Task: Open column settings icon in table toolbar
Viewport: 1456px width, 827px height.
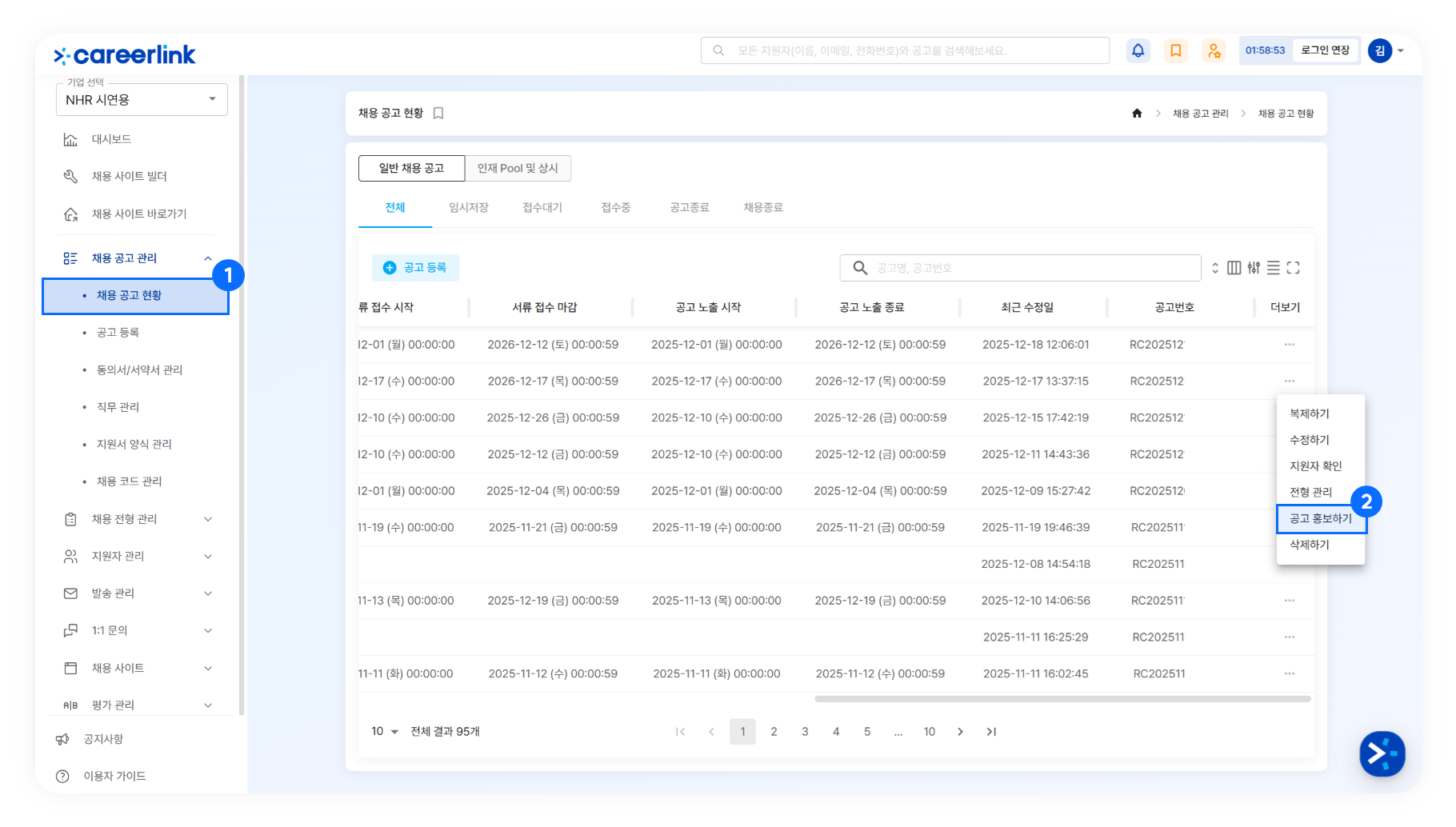Action: click(1234, 268)
